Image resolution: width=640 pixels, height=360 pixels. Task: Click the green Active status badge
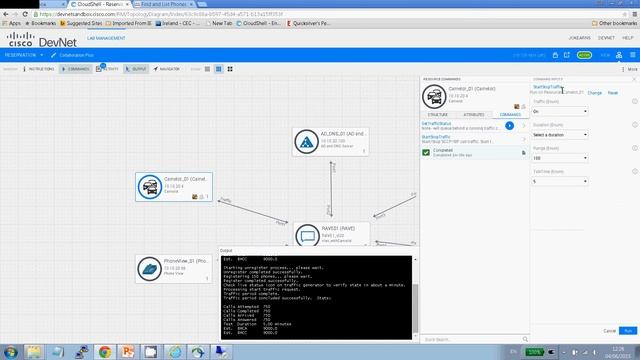(584, 55)
